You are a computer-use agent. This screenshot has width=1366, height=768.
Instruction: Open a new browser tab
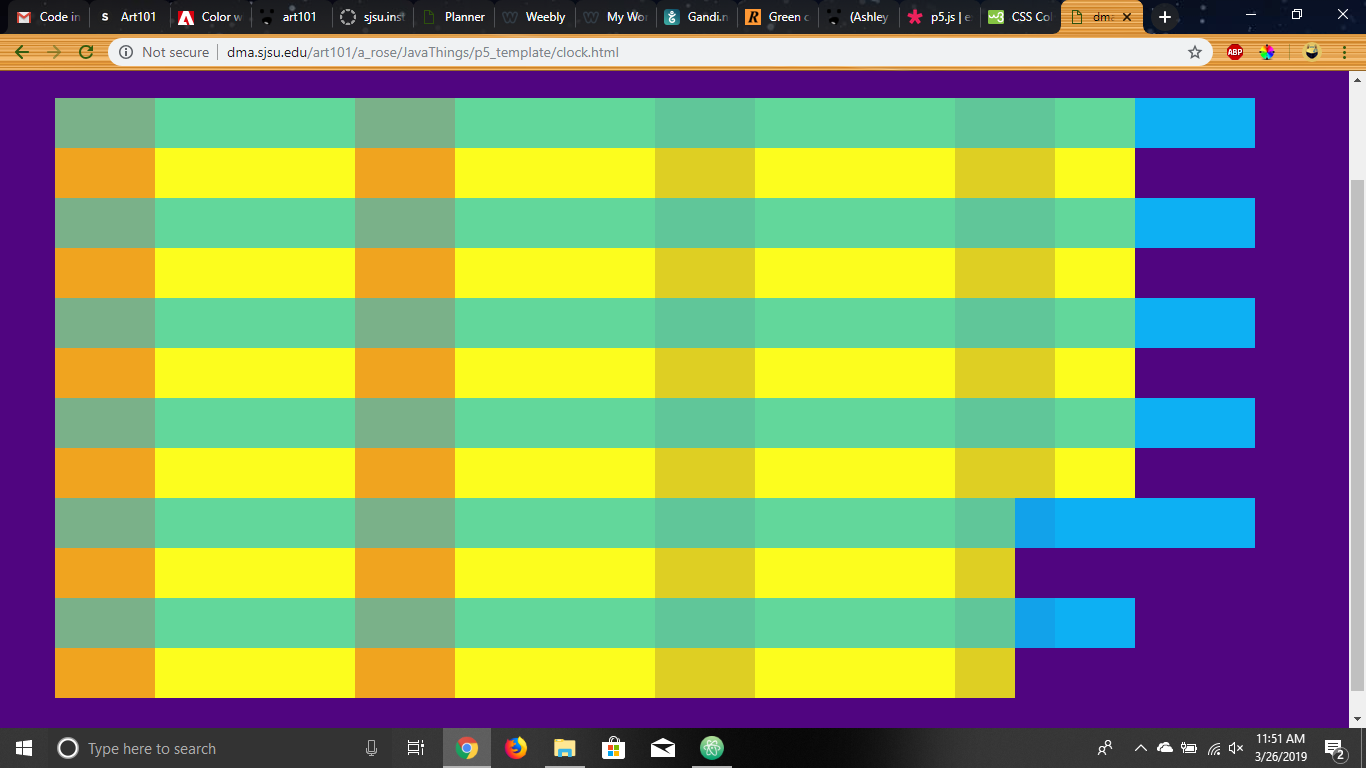tap(1164, 17)
